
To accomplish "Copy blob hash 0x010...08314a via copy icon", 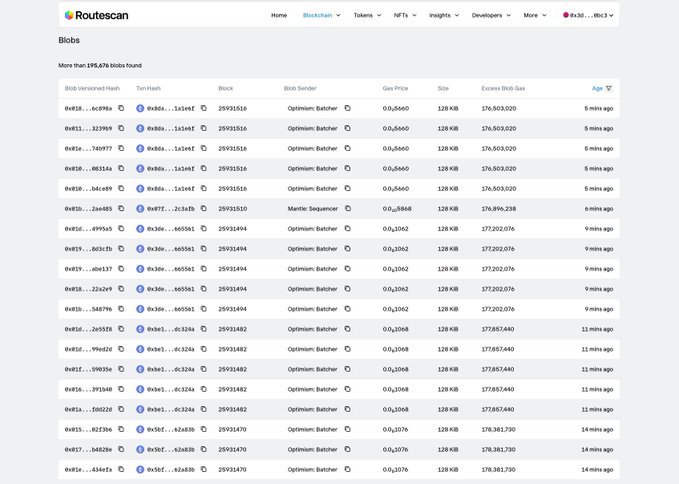I will pyautogui.click(x=121, y=168).
